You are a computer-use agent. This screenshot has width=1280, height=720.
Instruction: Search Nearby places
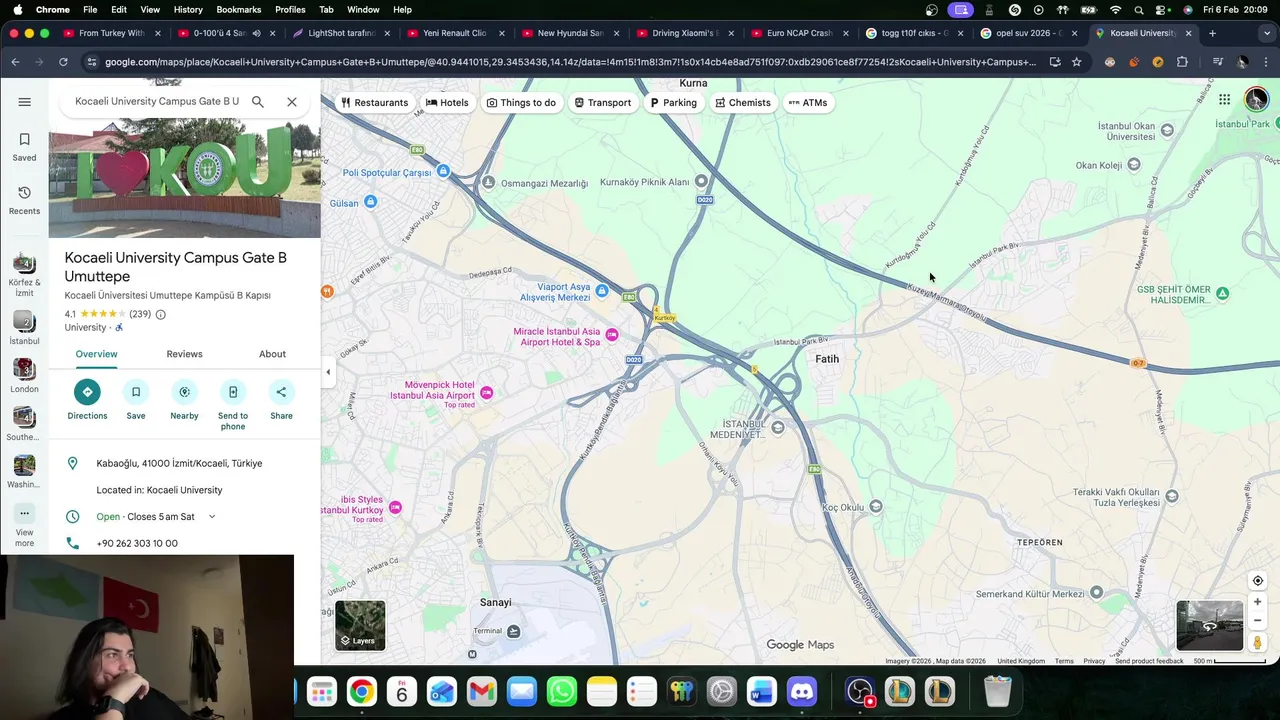click(184, 399)
